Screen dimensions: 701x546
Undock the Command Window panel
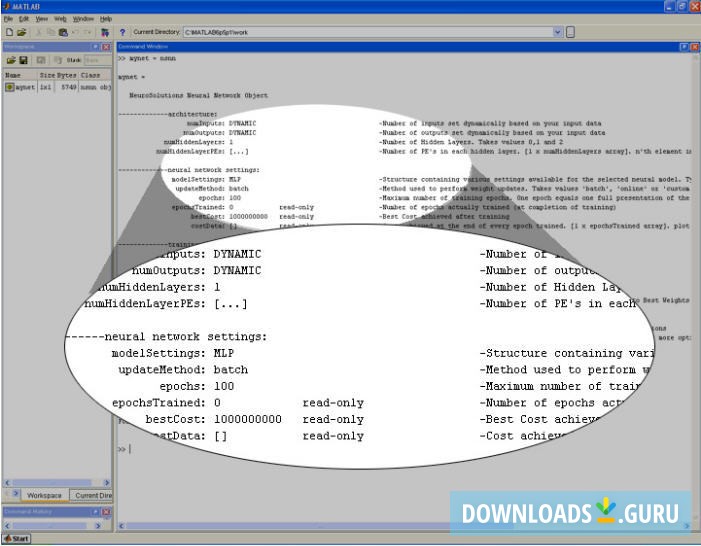684,47
